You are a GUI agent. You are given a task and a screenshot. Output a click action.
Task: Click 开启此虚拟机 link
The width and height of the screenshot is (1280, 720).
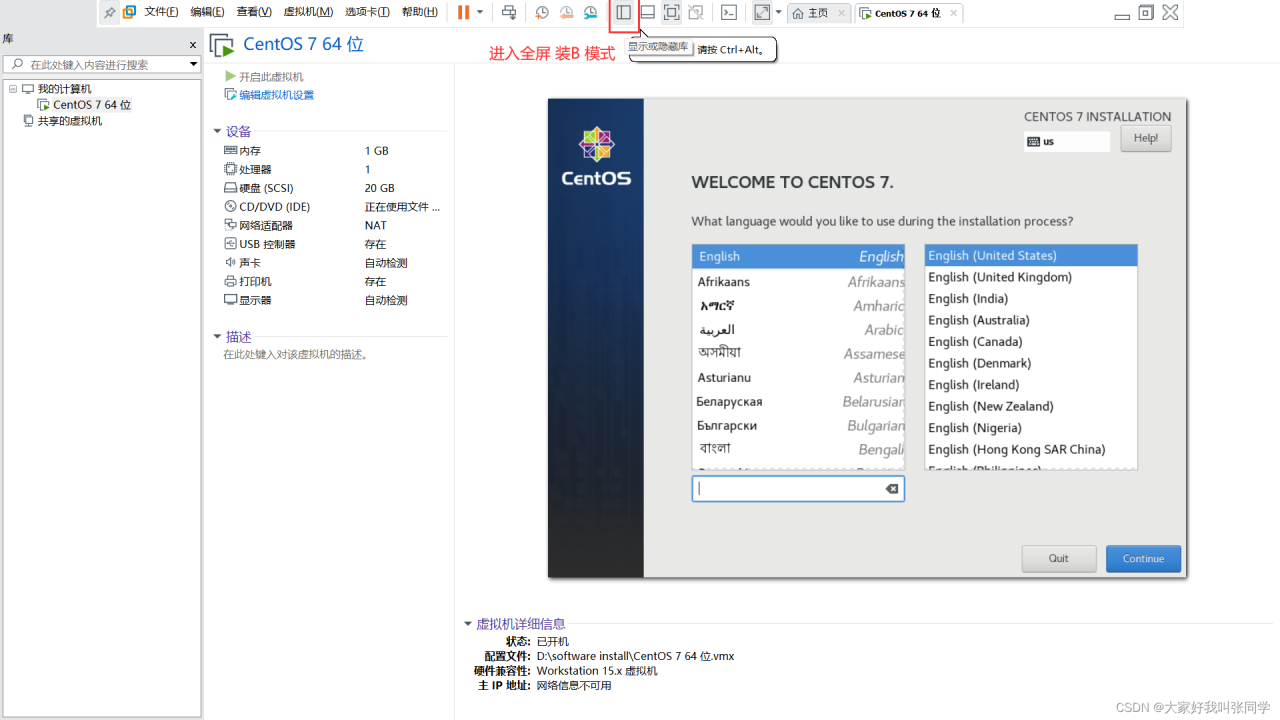tap(271, 77)
